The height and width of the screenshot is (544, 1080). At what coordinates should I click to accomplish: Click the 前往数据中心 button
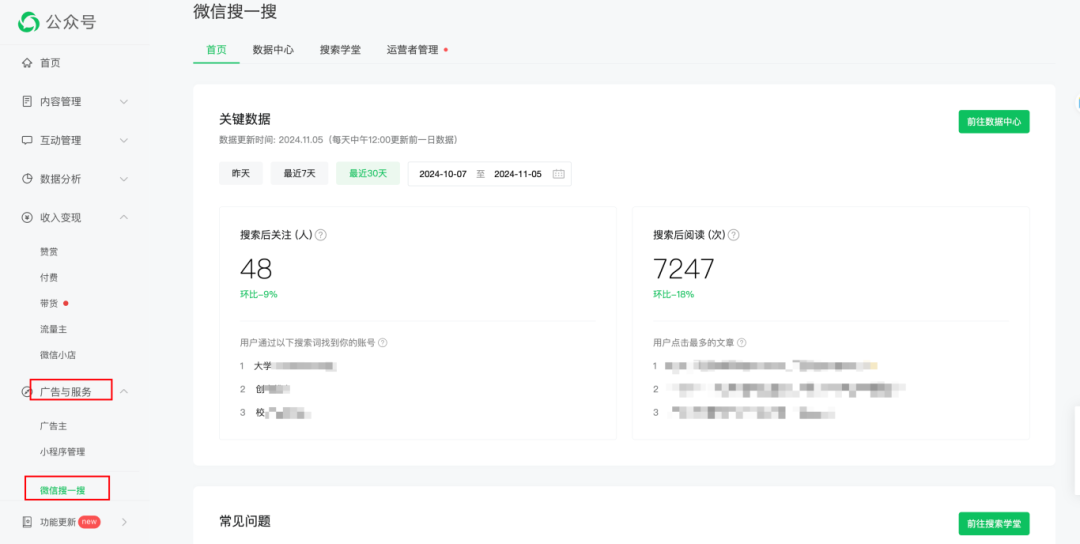pyautogui.click(x=993, y=122)
